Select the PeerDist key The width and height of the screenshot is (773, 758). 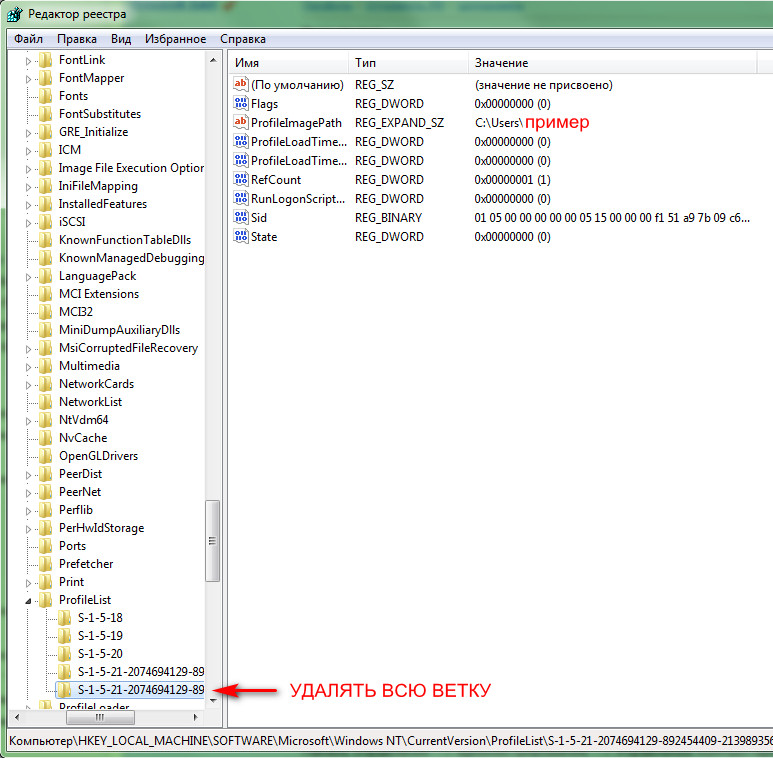(80, 474)
